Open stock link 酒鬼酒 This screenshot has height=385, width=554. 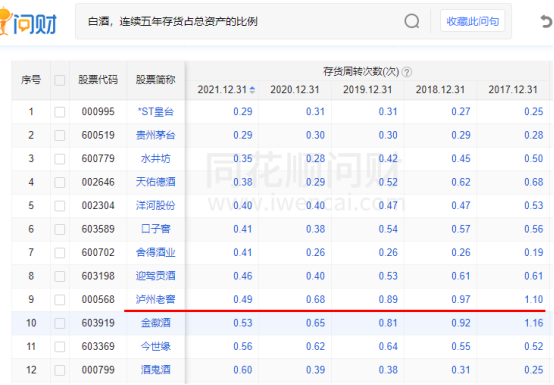pyautogui.click(x=155, y=370)
